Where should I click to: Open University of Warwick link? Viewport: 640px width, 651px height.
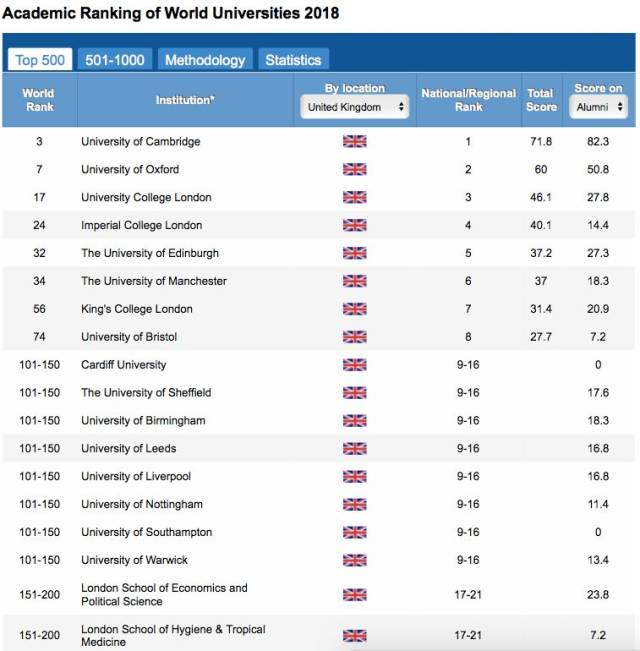click(134, 560)
